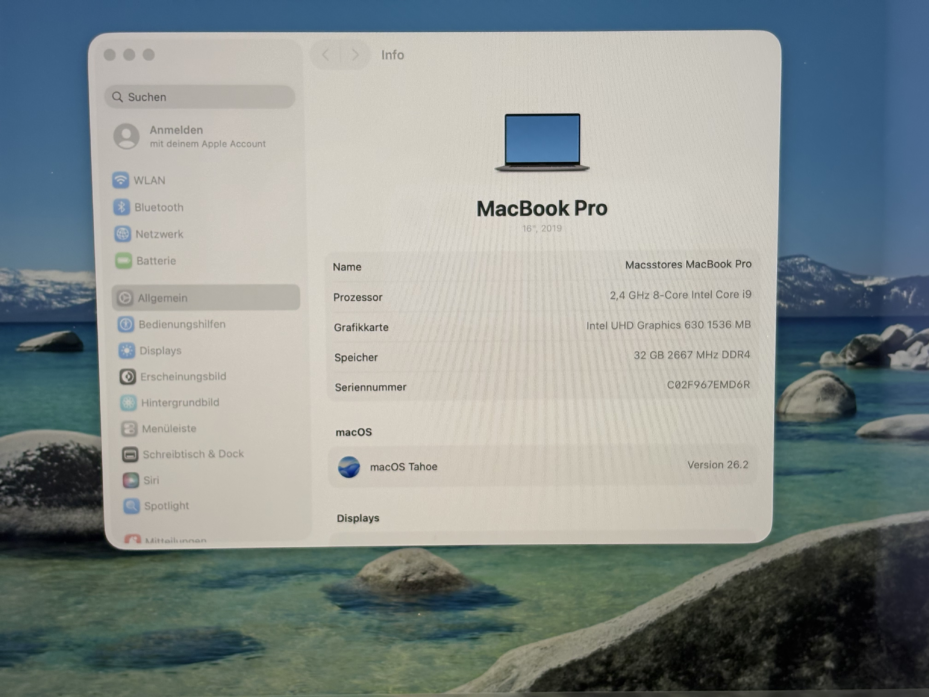Click the 'MacBook Pro' heading
Viewport: 929px width, 697px height.
pos(542,209)
